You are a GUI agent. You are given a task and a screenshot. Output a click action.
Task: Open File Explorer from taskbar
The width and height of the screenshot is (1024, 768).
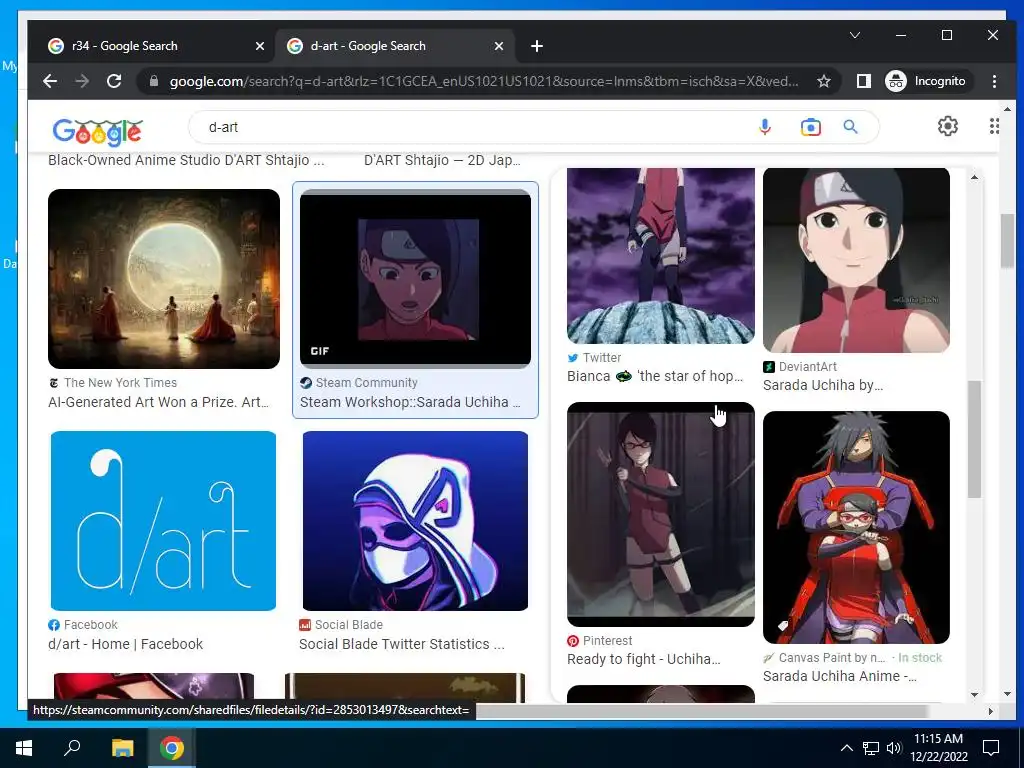(x=122, y=748)
